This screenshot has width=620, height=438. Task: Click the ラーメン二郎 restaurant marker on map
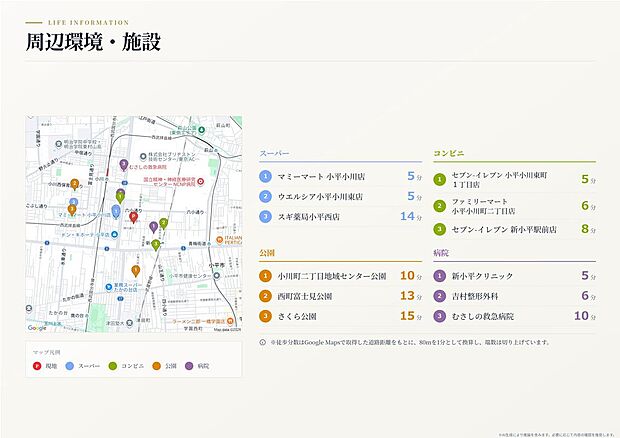tap(229, 321)
